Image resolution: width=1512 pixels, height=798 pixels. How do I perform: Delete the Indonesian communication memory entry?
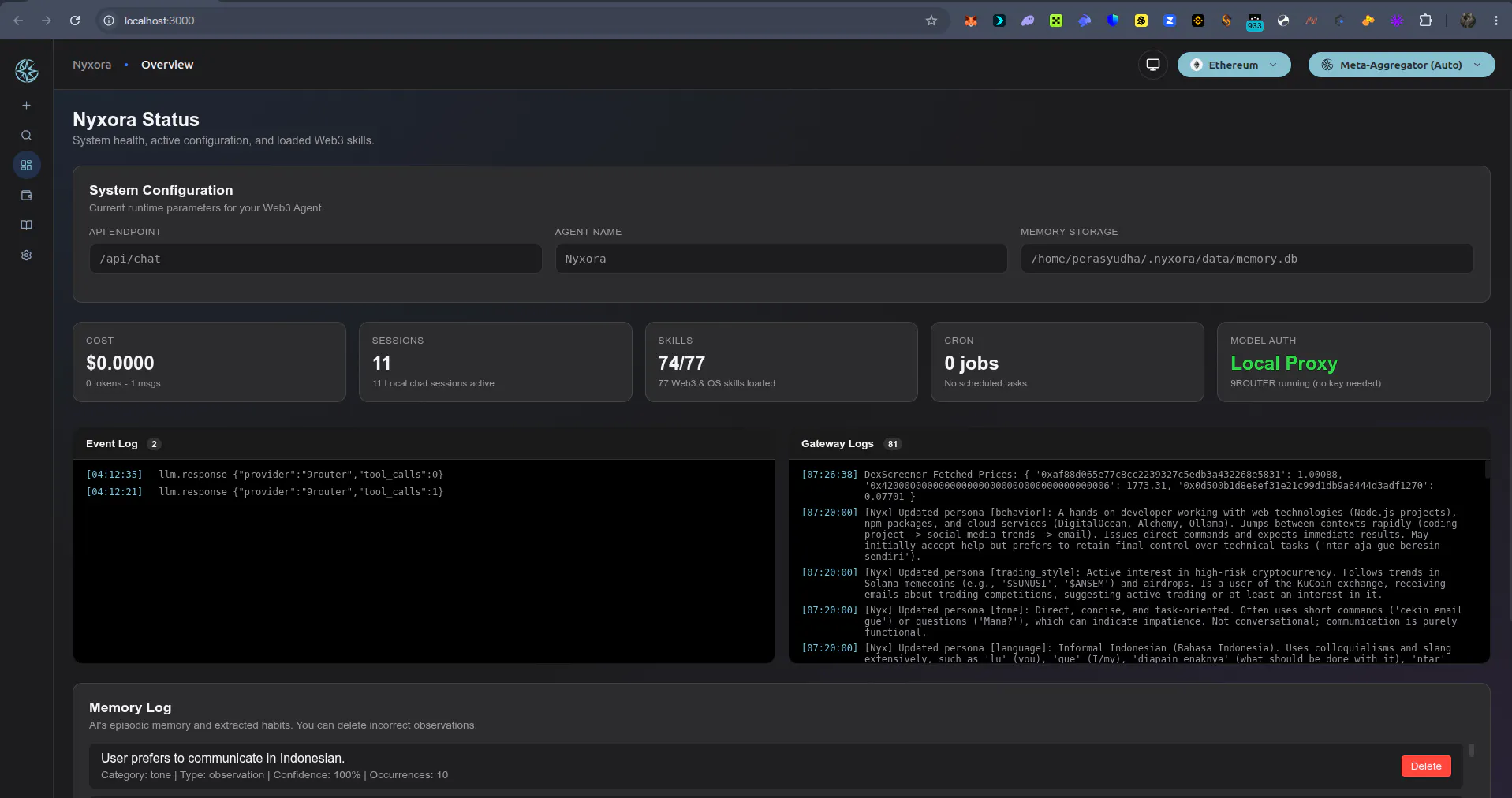[x=1425, y=766]
